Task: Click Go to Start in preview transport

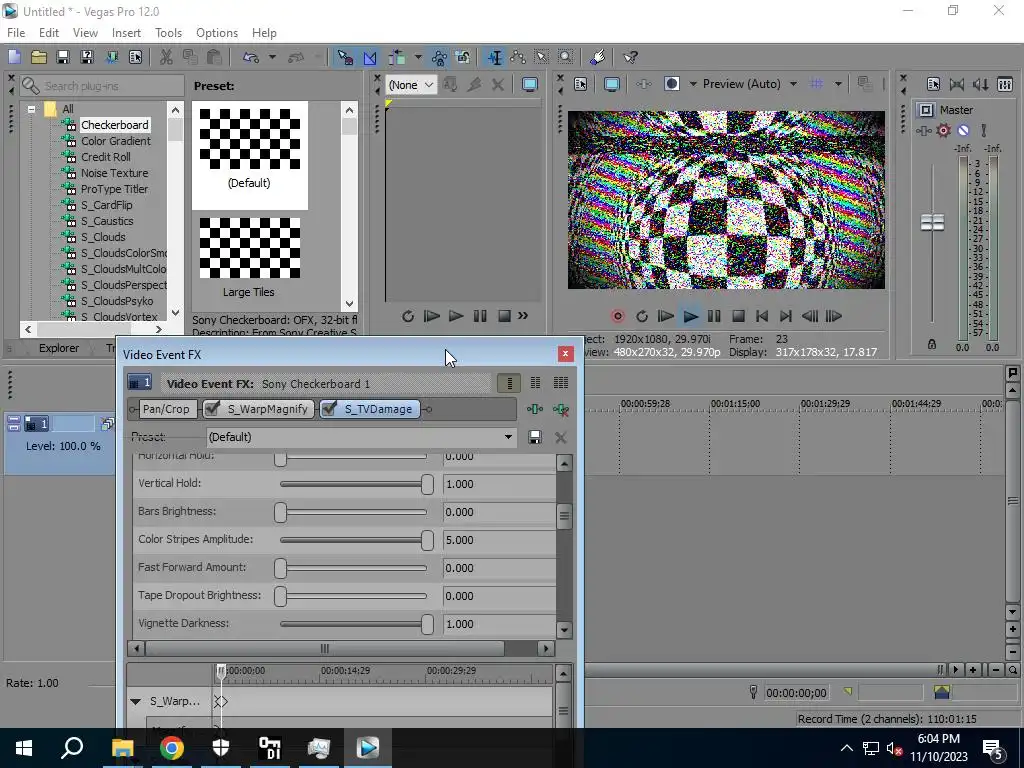Action: (762, 316)
